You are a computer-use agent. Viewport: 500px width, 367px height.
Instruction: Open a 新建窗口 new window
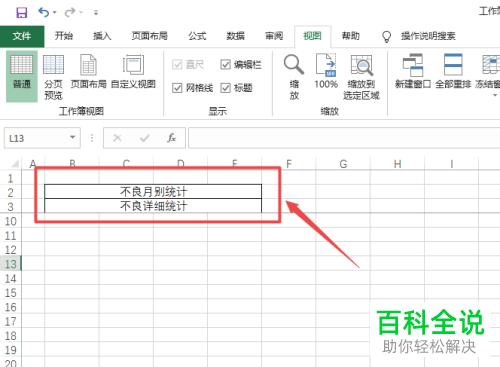coord(413,71)
